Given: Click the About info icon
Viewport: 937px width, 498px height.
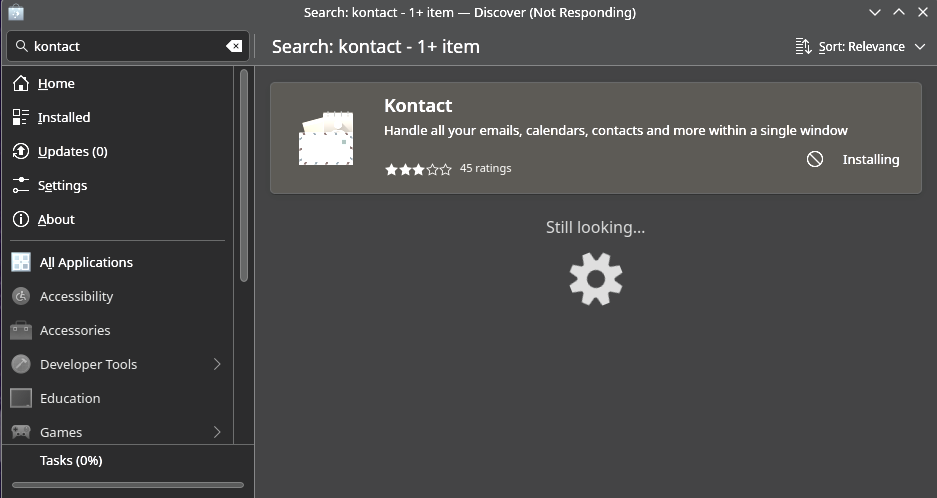Looking at the screenshot, I should (x=21, y=220).
